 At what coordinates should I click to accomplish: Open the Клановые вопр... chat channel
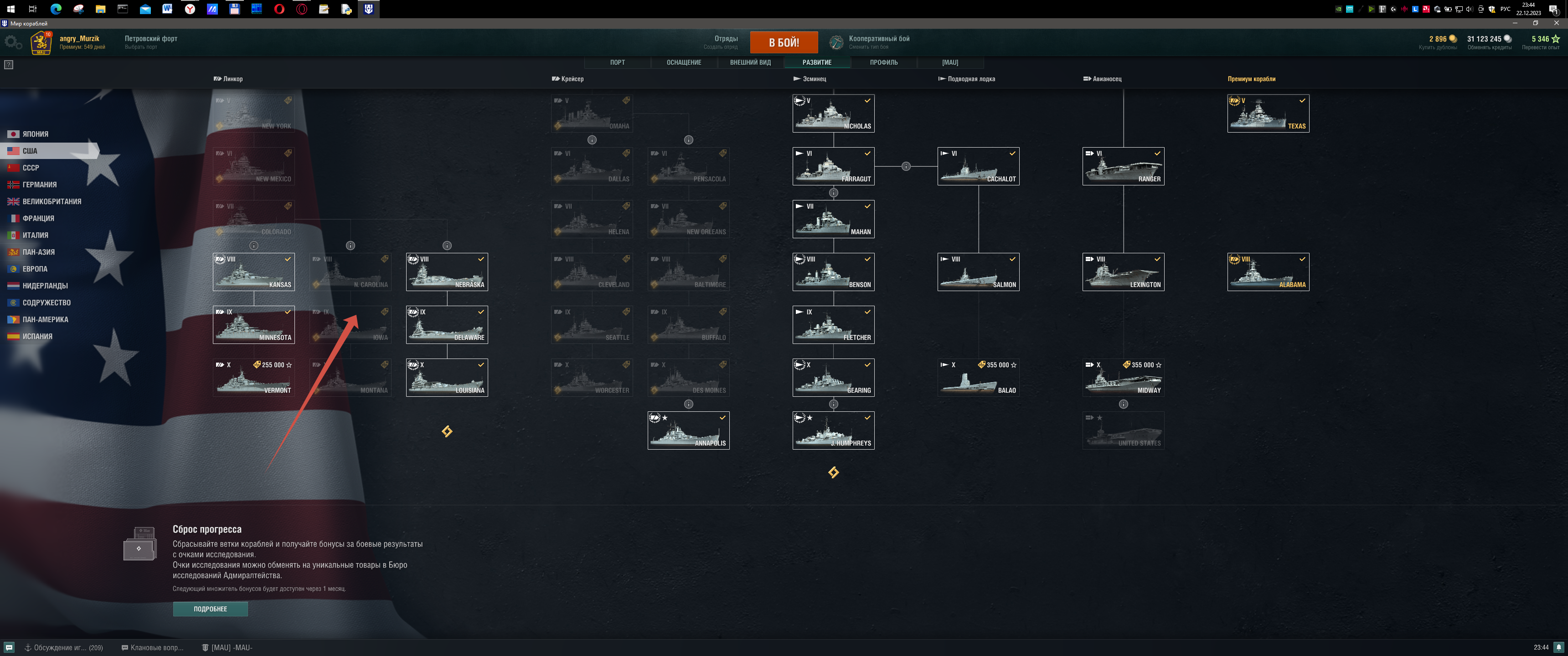tap(152, 647)
